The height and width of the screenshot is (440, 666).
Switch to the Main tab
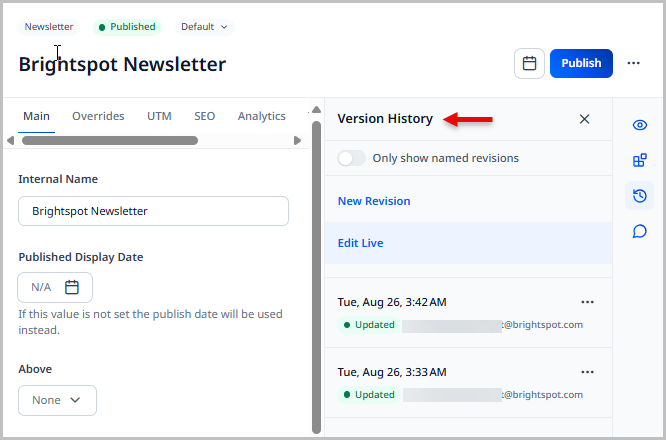pos(37,116)
